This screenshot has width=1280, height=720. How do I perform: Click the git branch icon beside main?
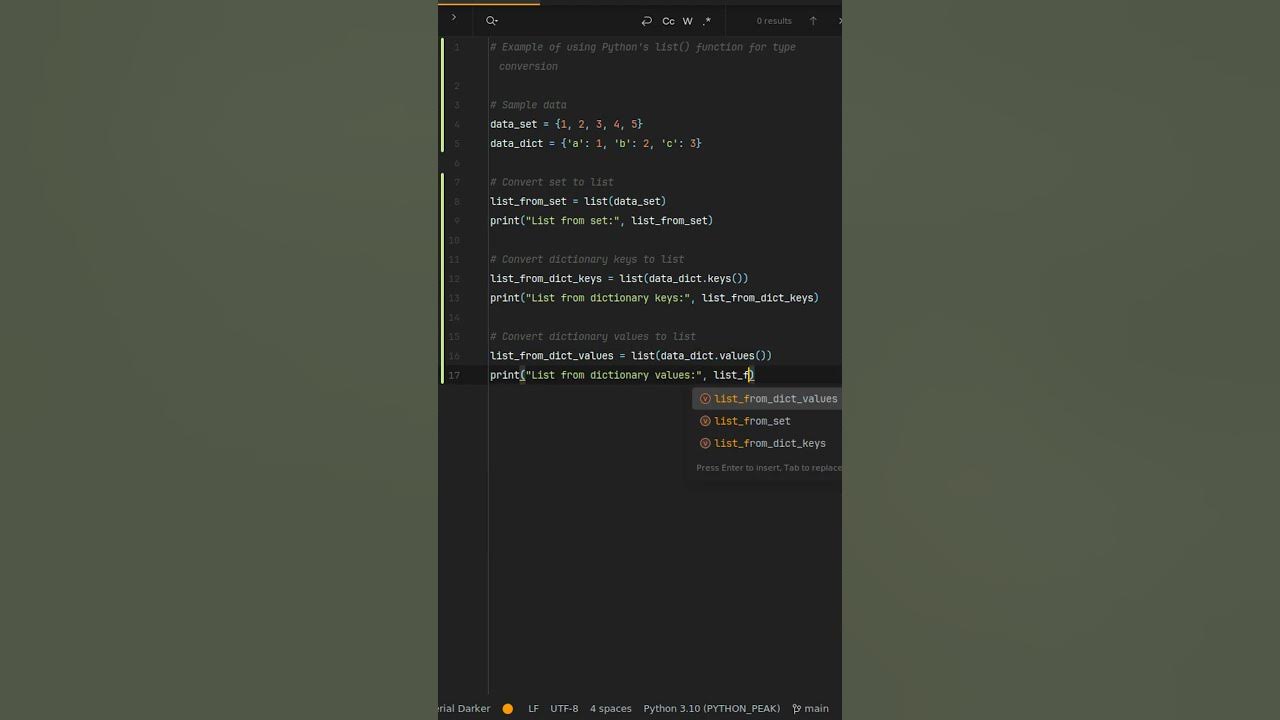tap(796, 708)
